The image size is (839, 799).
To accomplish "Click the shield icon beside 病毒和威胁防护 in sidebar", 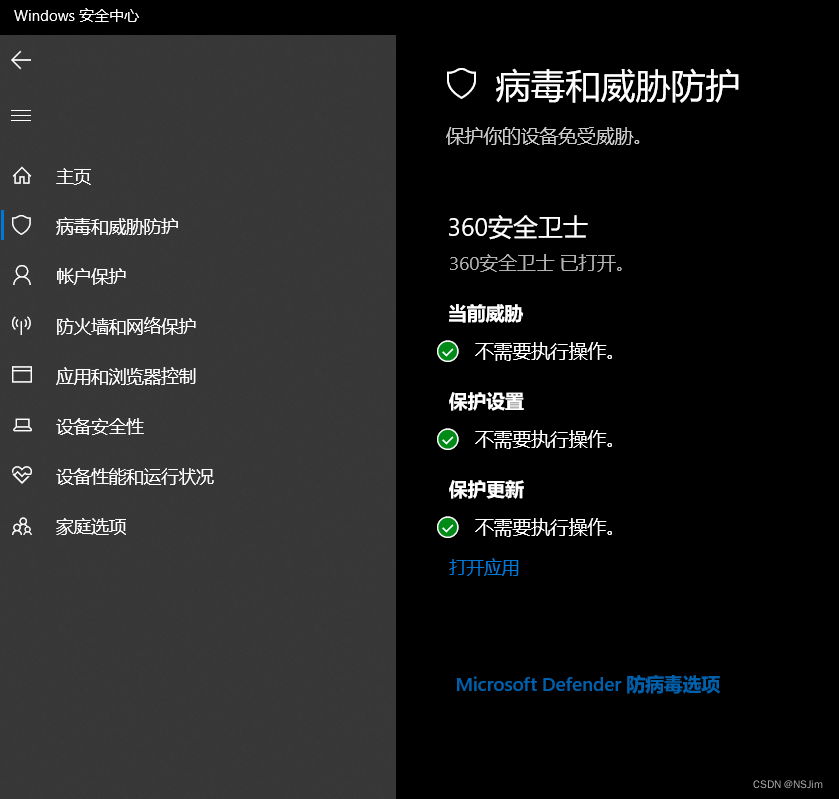I will 22,225.
